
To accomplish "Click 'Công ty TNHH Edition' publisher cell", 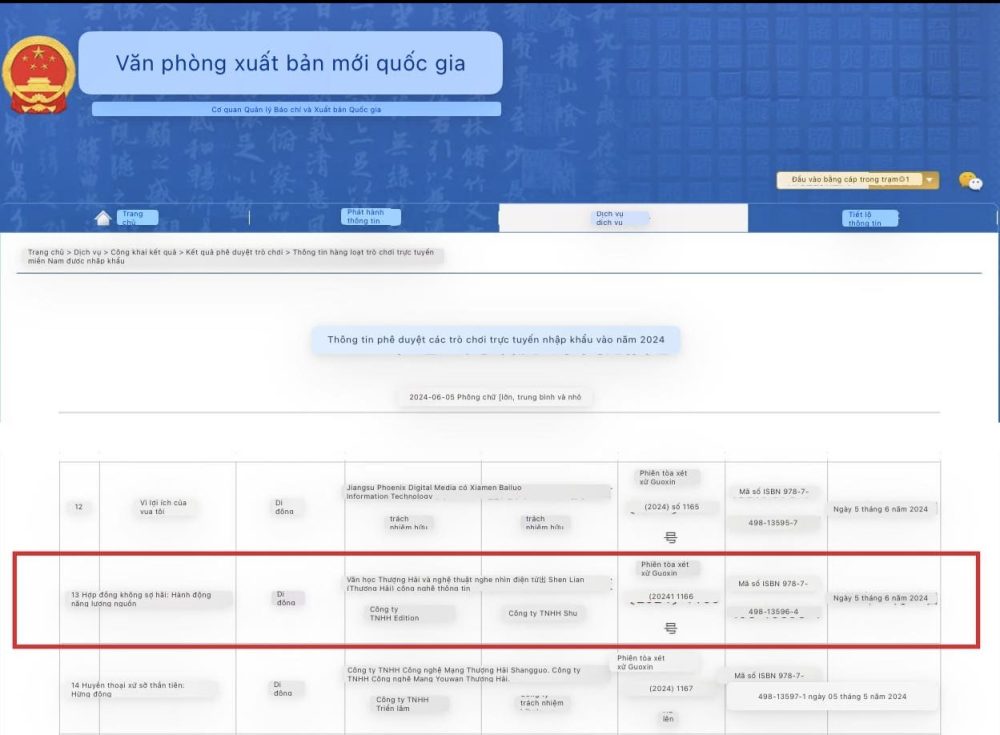I will coord(394,613).
